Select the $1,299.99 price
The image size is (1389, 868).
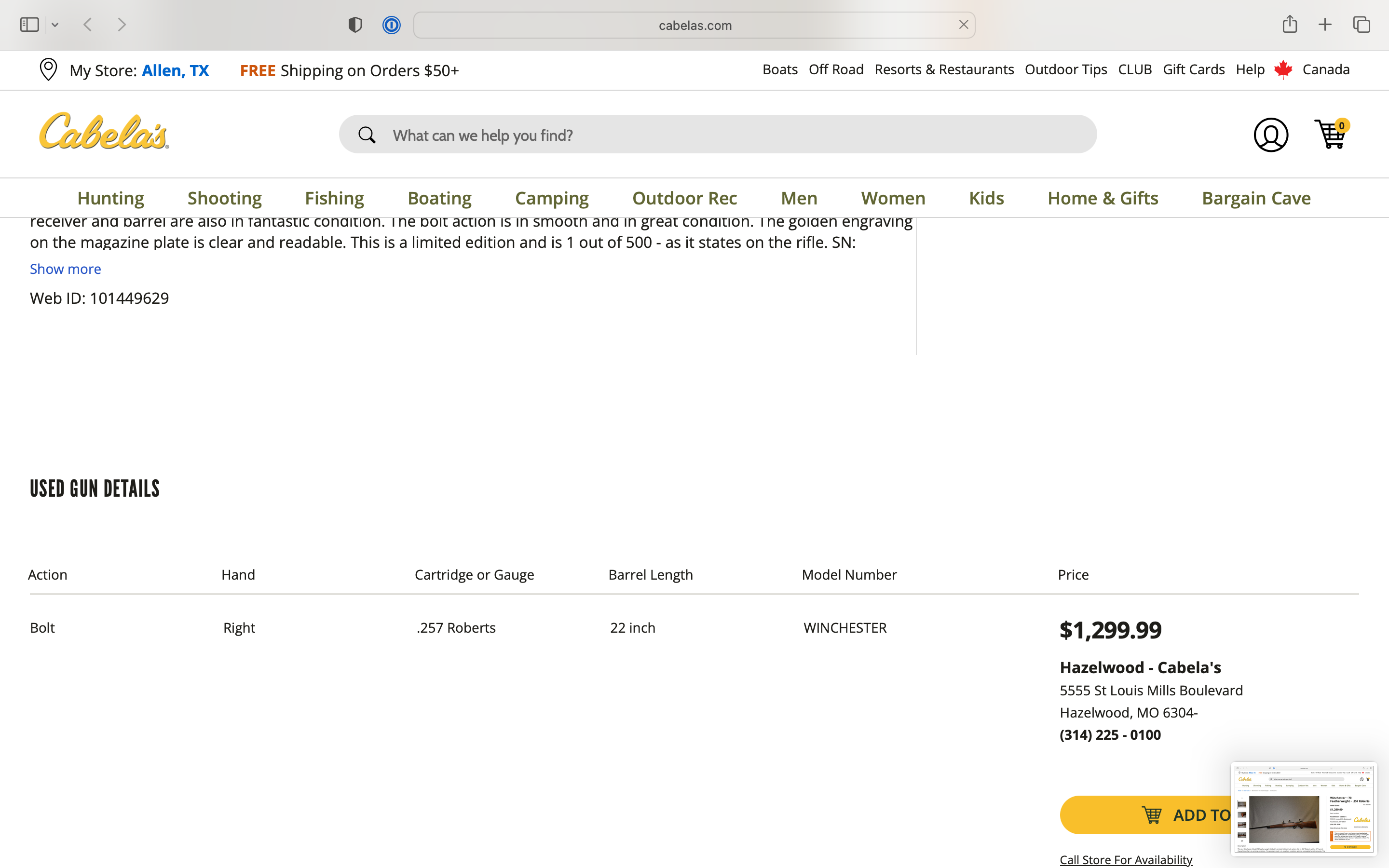(x=1110, y=630)
